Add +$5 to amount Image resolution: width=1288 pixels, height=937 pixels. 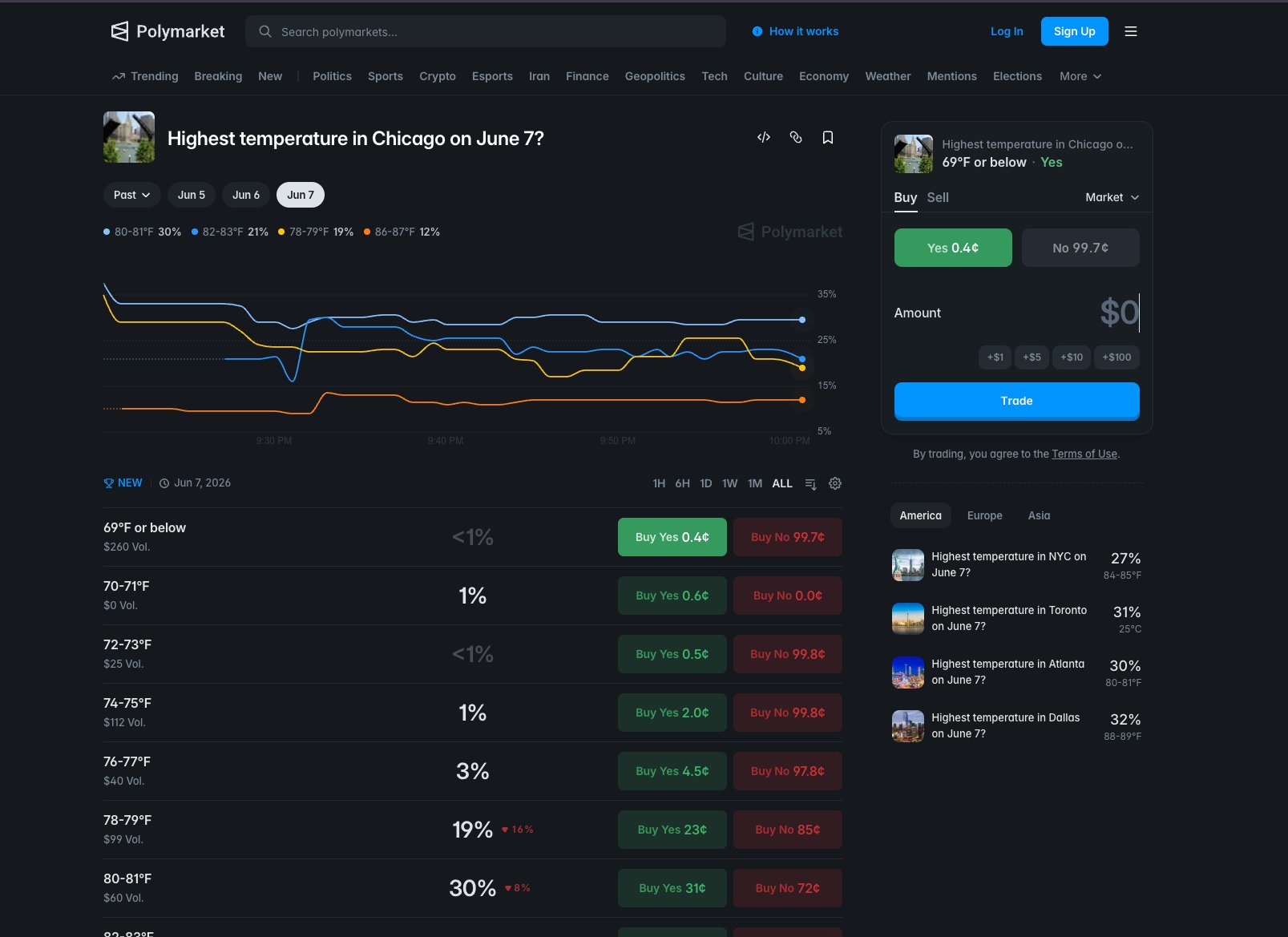(x=1032, y=357)
